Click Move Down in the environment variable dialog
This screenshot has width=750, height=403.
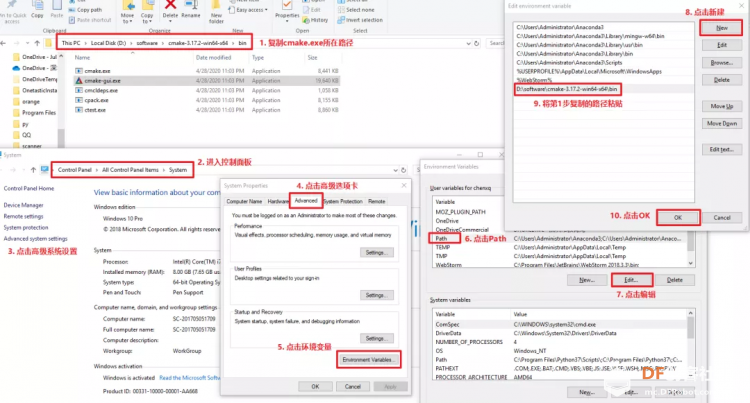click(721, 123)
